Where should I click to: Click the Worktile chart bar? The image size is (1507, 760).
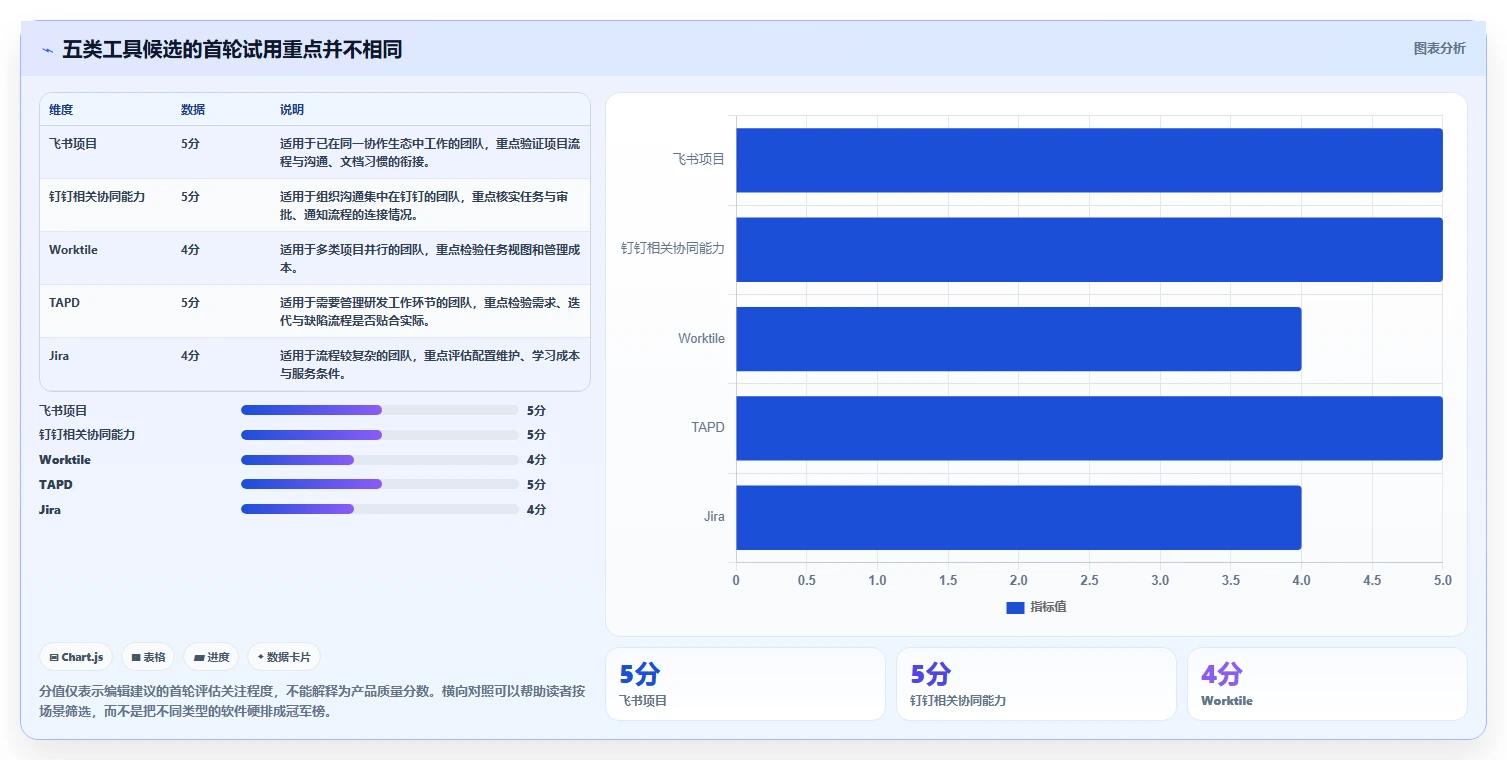point(1019,339)
